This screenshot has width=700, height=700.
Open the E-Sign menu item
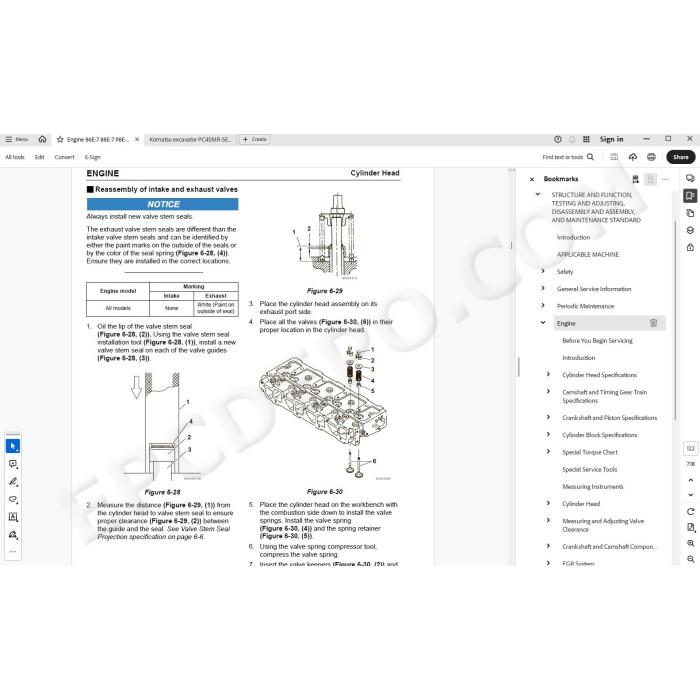pos(92,157)
